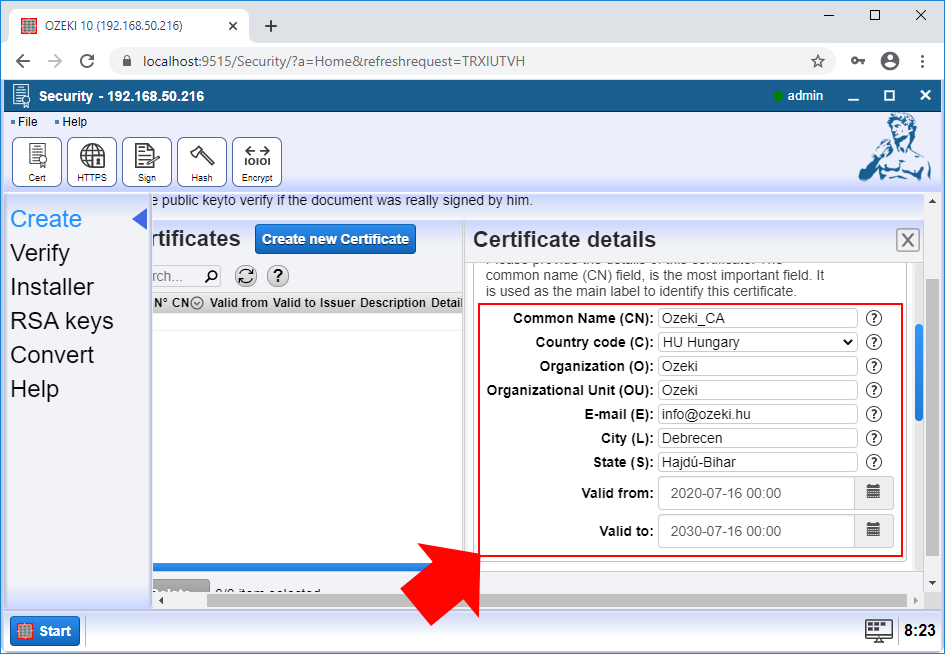Click the Issuer column header
This screenshot has width=945, height=654.
(x=339, y=303)
